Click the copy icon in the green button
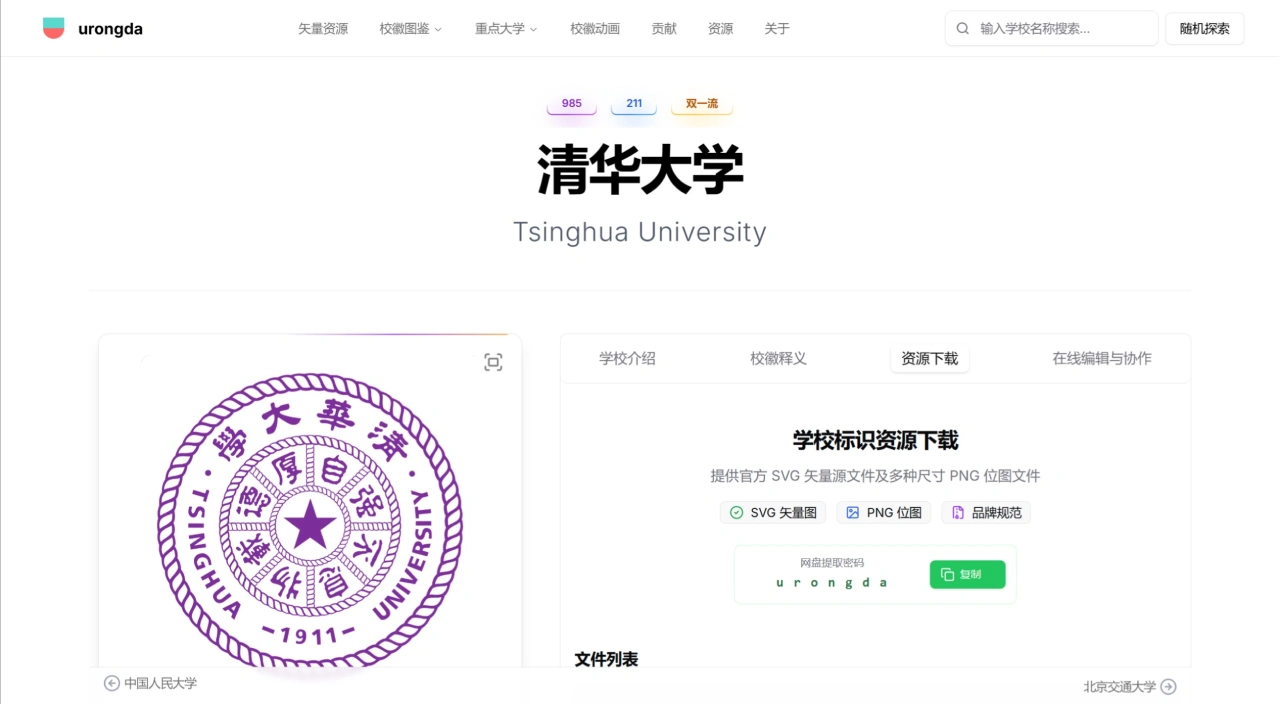 948,574
